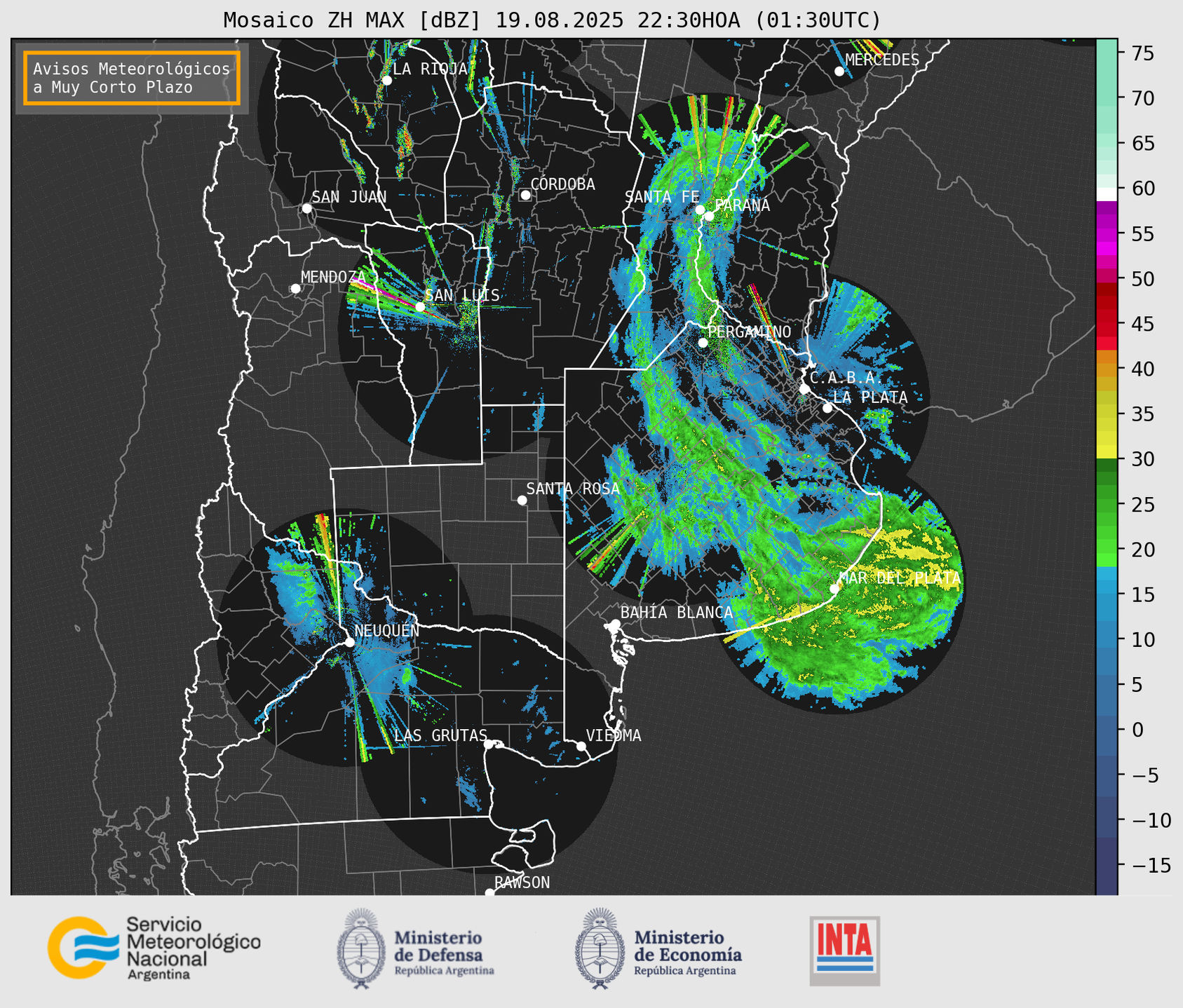Click the LAS GRUTAS label text

tap(440, 735)
